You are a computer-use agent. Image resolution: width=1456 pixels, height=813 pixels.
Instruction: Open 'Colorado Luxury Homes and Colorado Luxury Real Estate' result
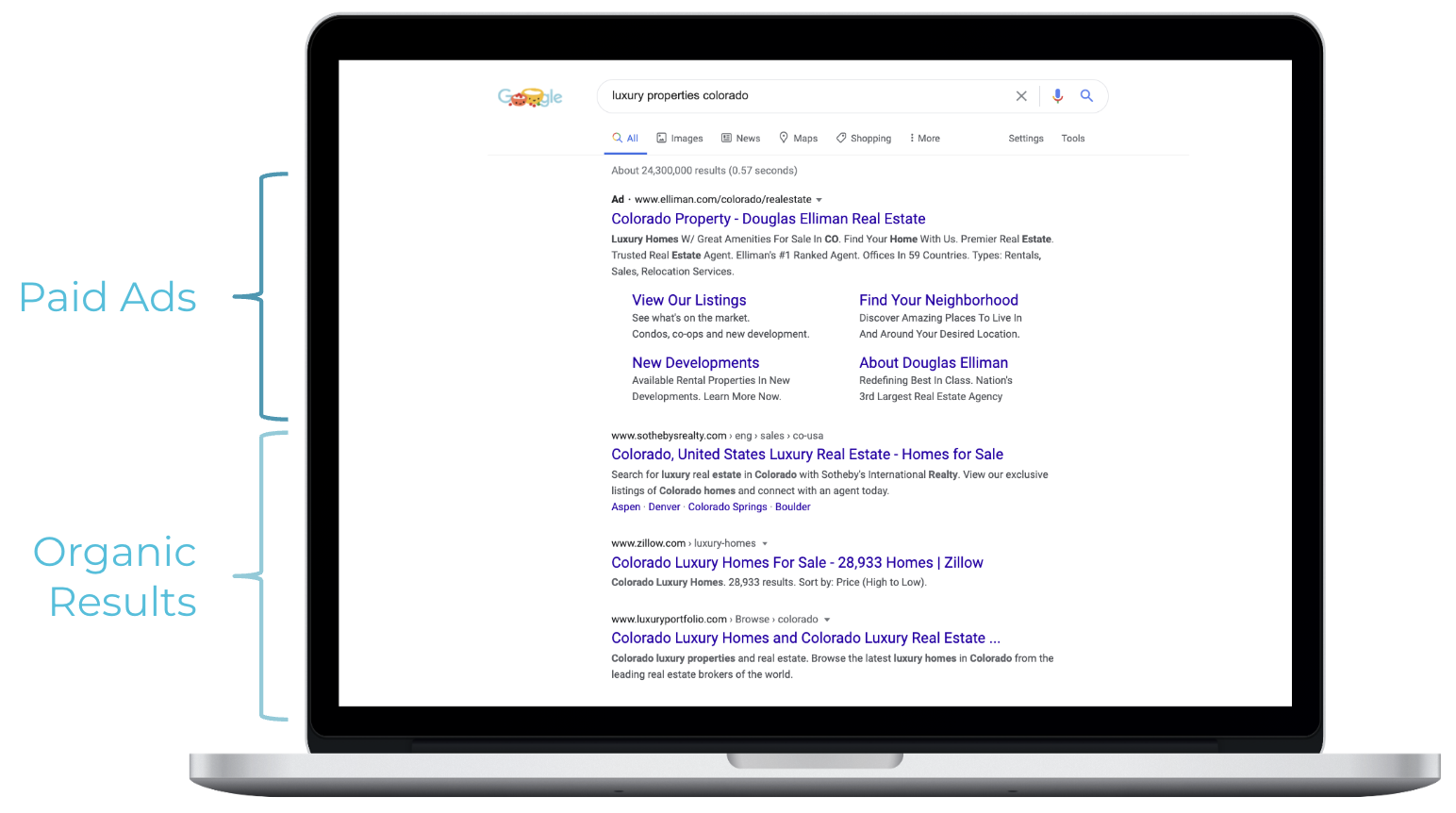(x=806, y=639)
